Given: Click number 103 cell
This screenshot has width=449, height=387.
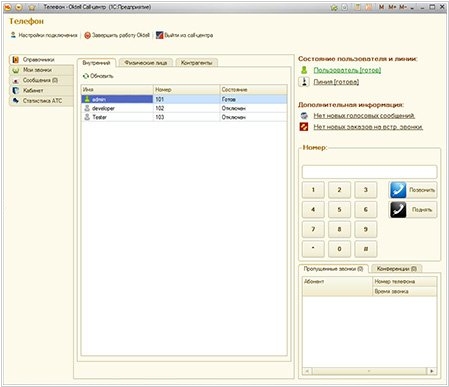Looking at the screenshot, I should pyautogui.click(x=186, y=117).
